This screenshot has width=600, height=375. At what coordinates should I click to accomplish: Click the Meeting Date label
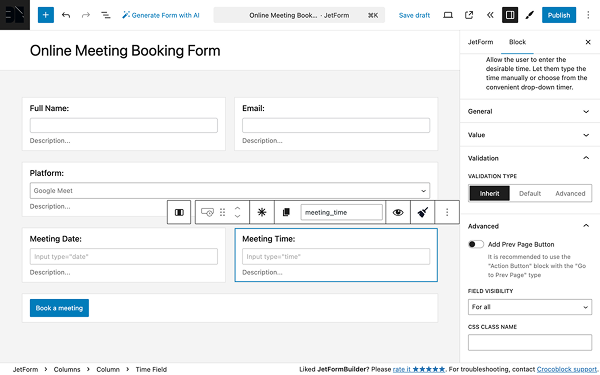tap(56, 239)
